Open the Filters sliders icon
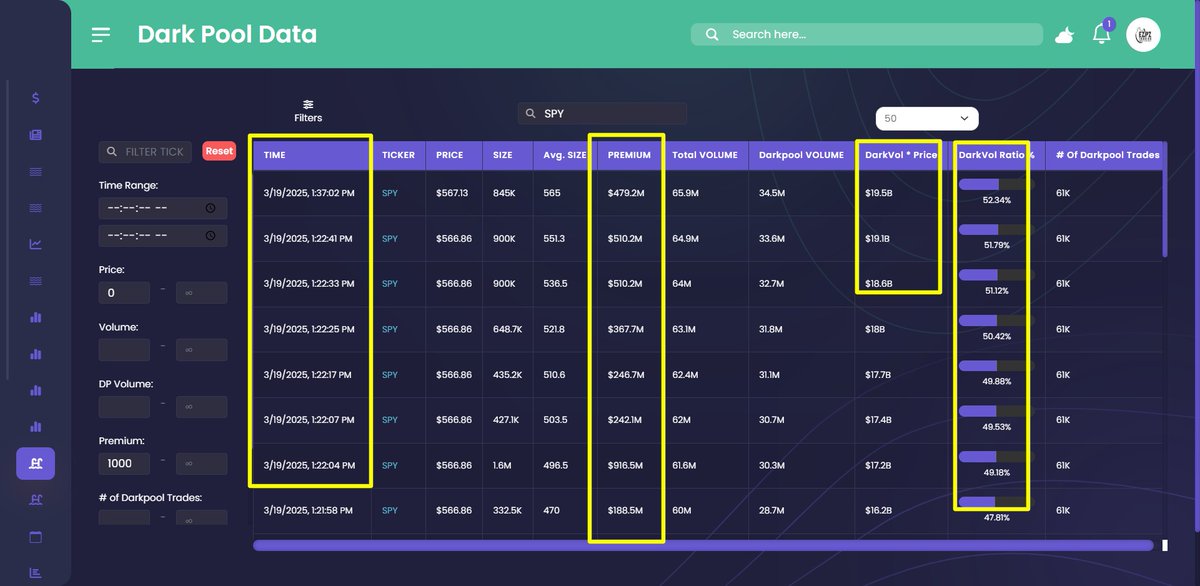This screenshot has height=586, width=1200. coord(308,104)
